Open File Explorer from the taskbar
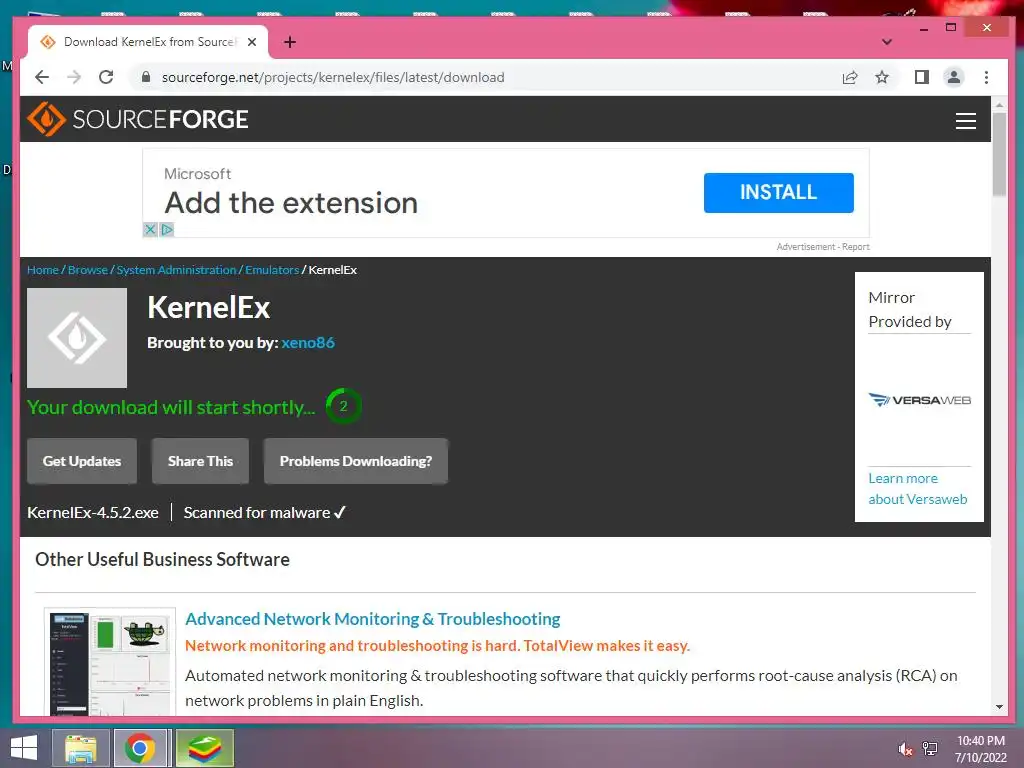The image size is (1024, 768). pyautogui.click(x=81, y=748)
